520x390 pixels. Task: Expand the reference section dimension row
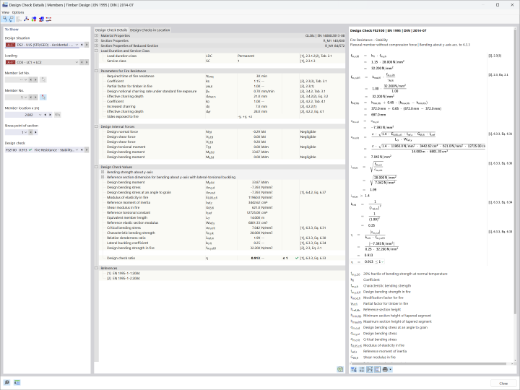point(103,177)
